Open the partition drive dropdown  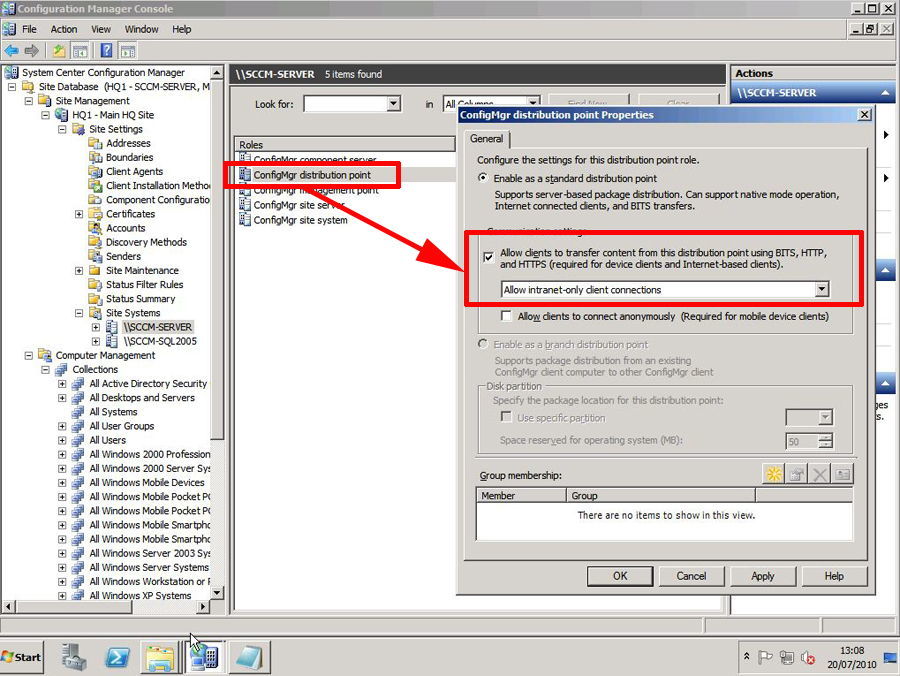click(825, 417)
